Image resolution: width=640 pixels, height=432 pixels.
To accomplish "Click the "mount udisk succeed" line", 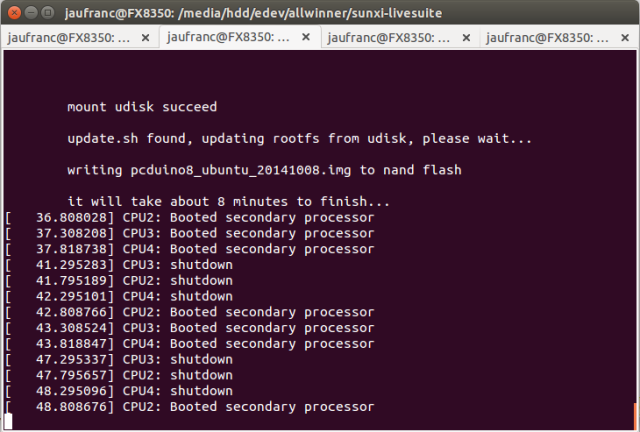I will click(142, 107).
